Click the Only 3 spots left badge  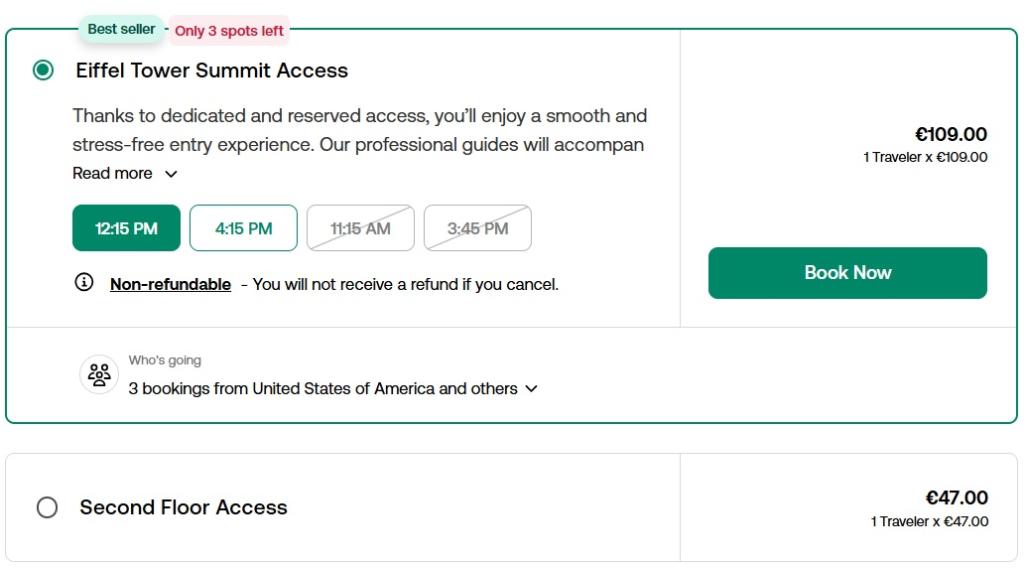tap(229, 31)
